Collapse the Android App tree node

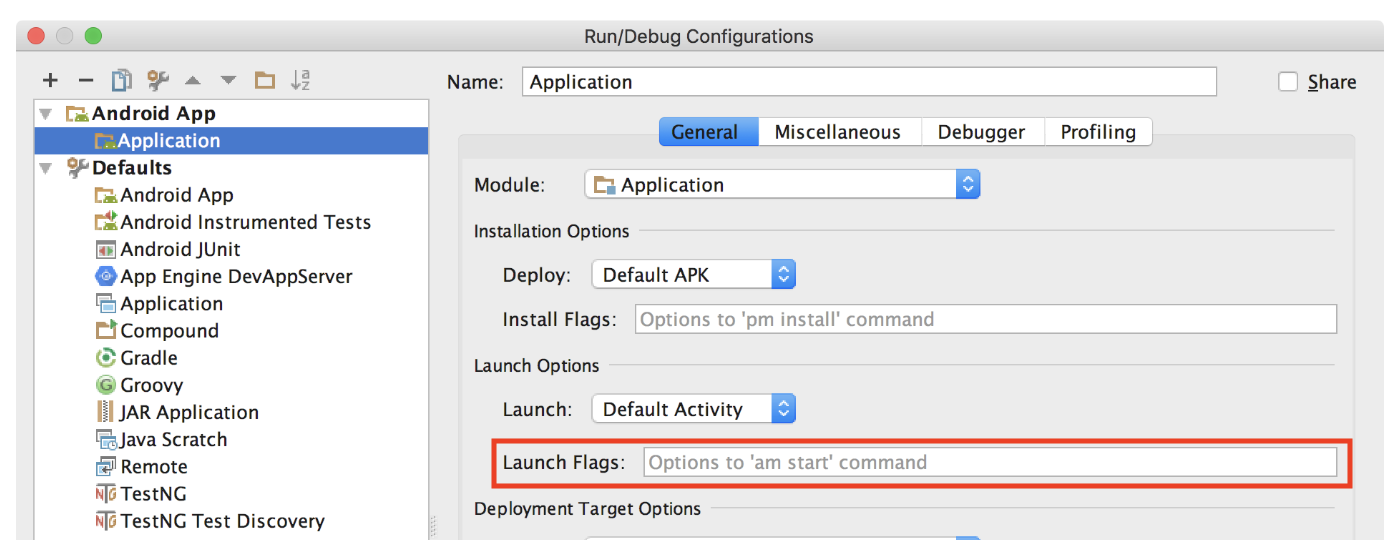click(x=45, y=114)
